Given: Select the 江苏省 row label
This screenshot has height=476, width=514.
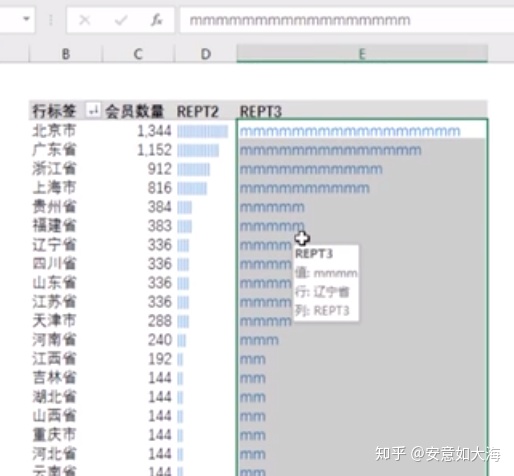Looking at the screenshot, I should (x=54, y=301).
